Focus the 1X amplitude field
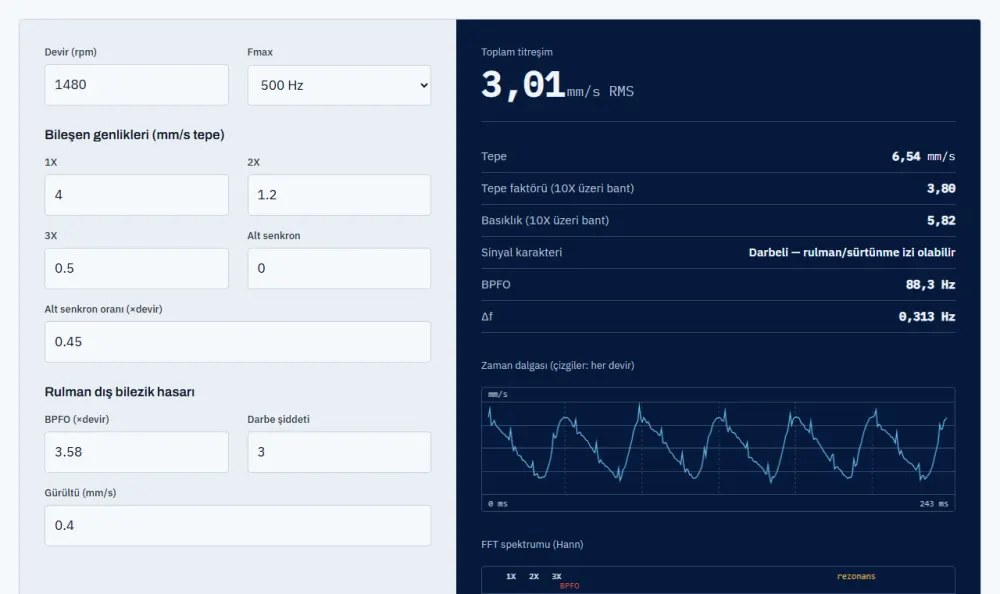The height and width of the screenshot is (594, 1000). [136, 195]
